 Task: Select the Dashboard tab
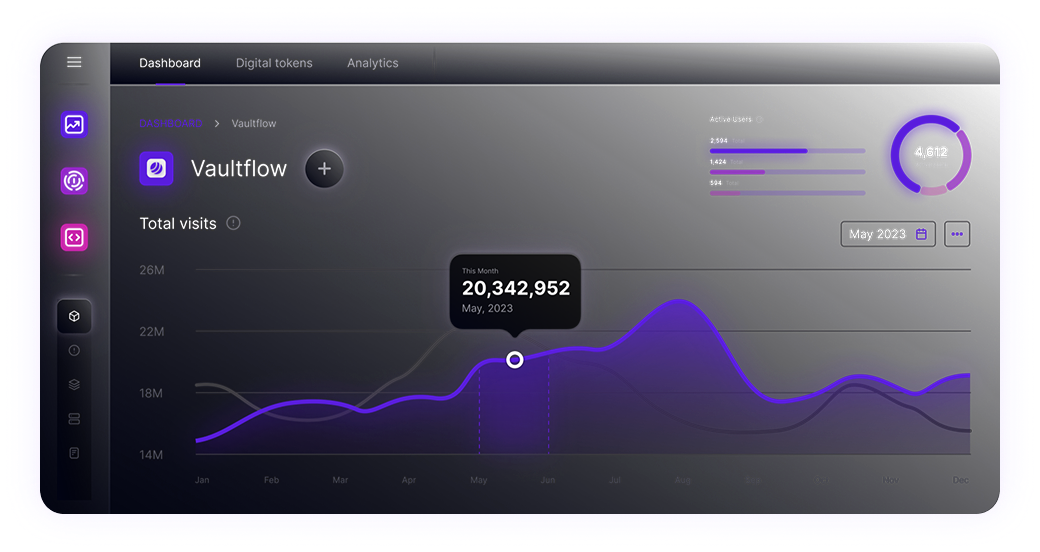170,63
